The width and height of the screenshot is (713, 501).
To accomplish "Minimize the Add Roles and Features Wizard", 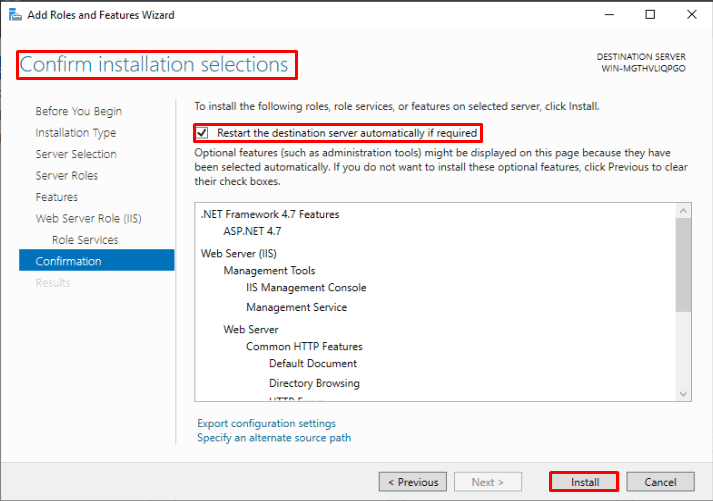I will (x=605, y=15).
